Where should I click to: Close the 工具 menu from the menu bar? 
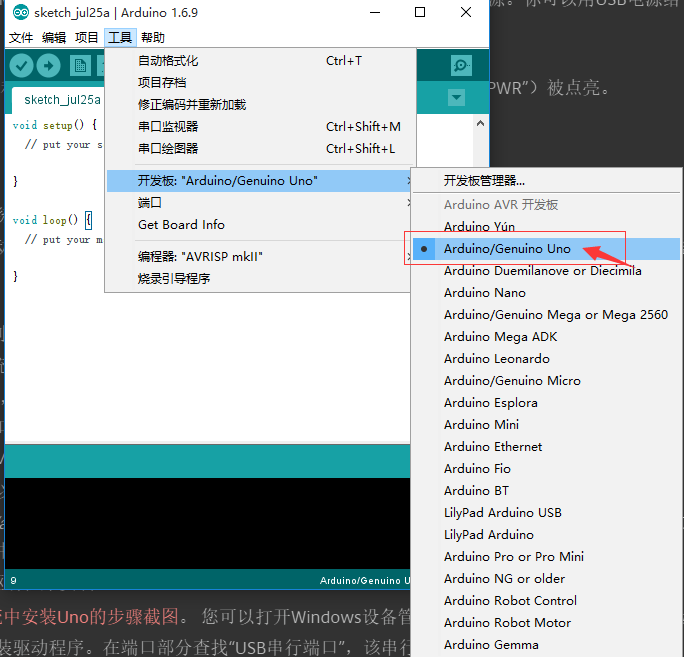(120, 38)
